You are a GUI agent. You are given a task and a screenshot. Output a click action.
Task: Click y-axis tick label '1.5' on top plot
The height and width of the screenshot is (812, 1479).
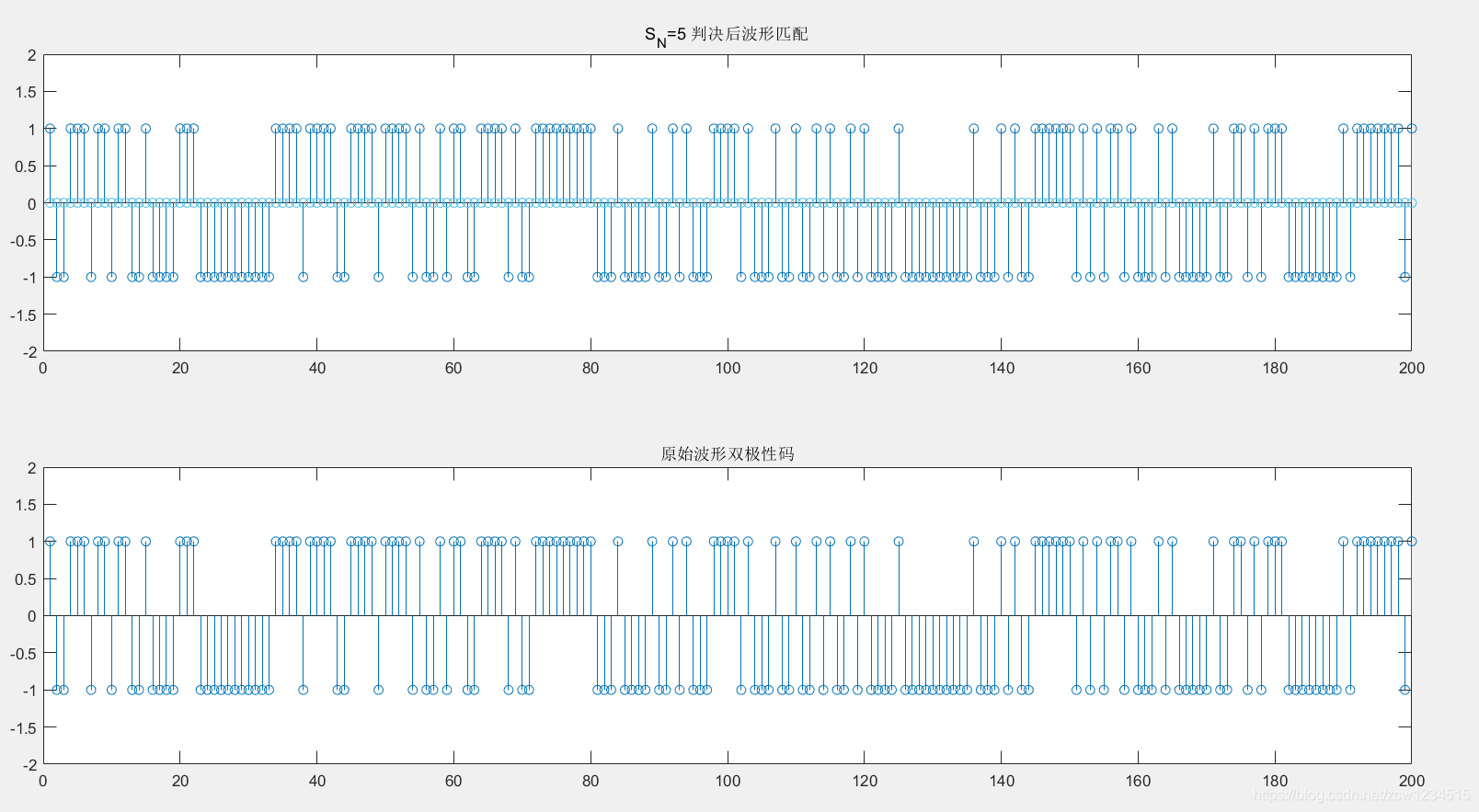pyautogui.click(x=26, y=92)
